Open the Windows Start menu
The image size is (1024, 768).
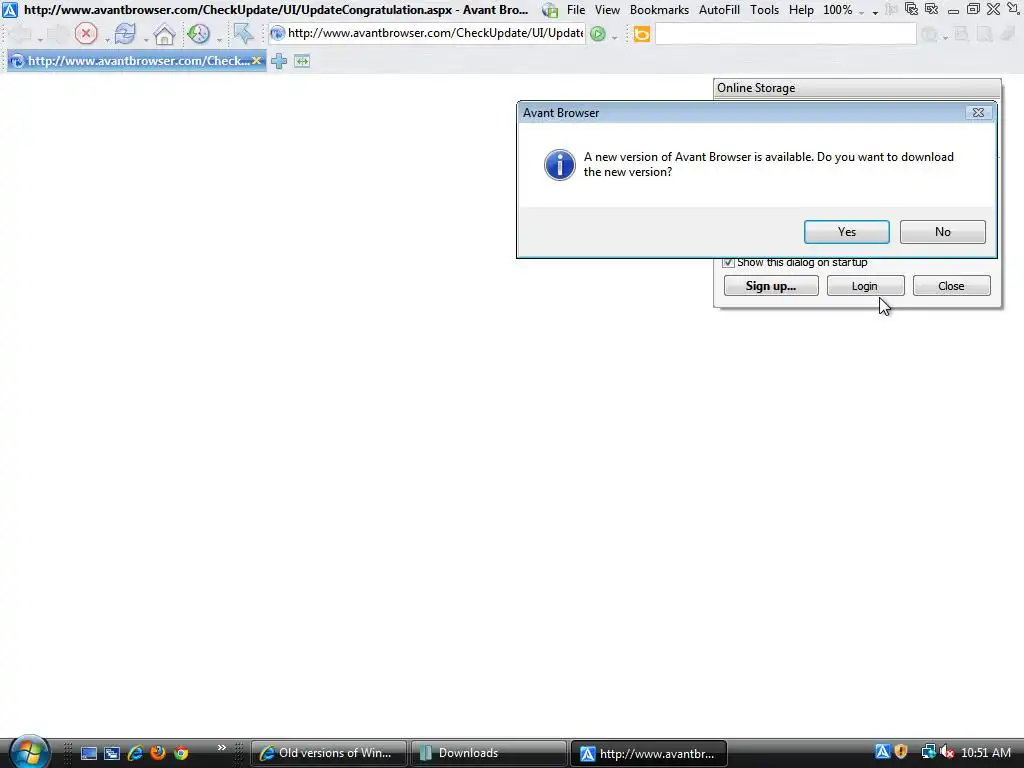pos(29,752)
